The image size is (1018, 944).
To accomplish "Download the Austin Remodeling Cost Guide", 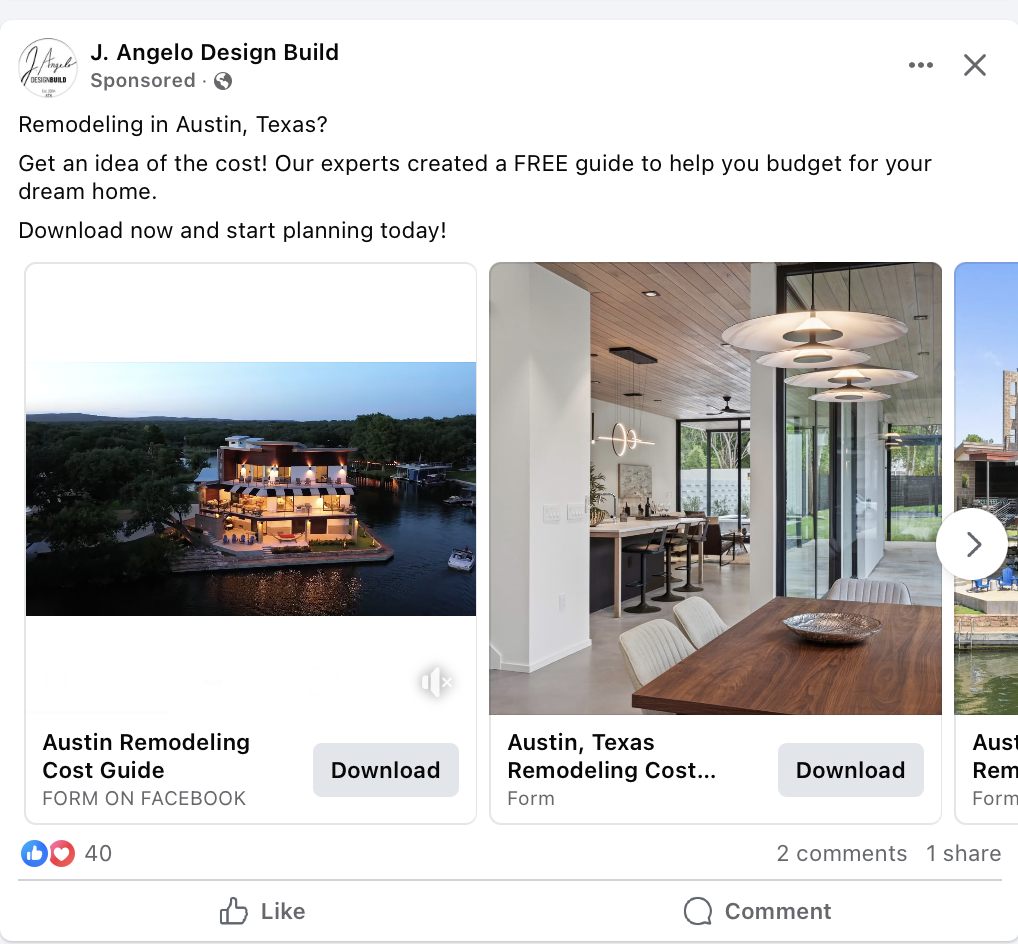I will coord(386,770).
